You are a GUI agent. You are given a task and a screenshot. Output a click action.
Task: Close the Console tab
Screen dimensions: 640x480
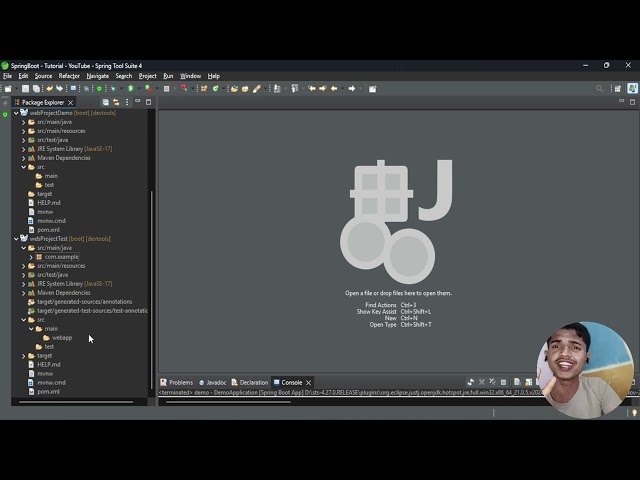pyautogui.click(x=309, y=382)
